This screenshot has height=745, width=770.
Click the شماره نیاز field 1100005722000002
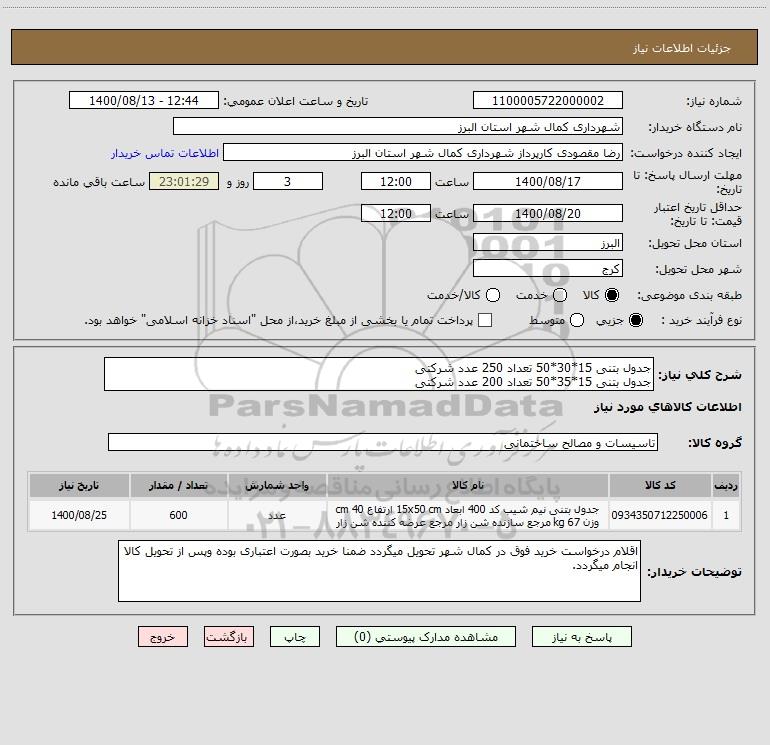click(x=548, y=100)
